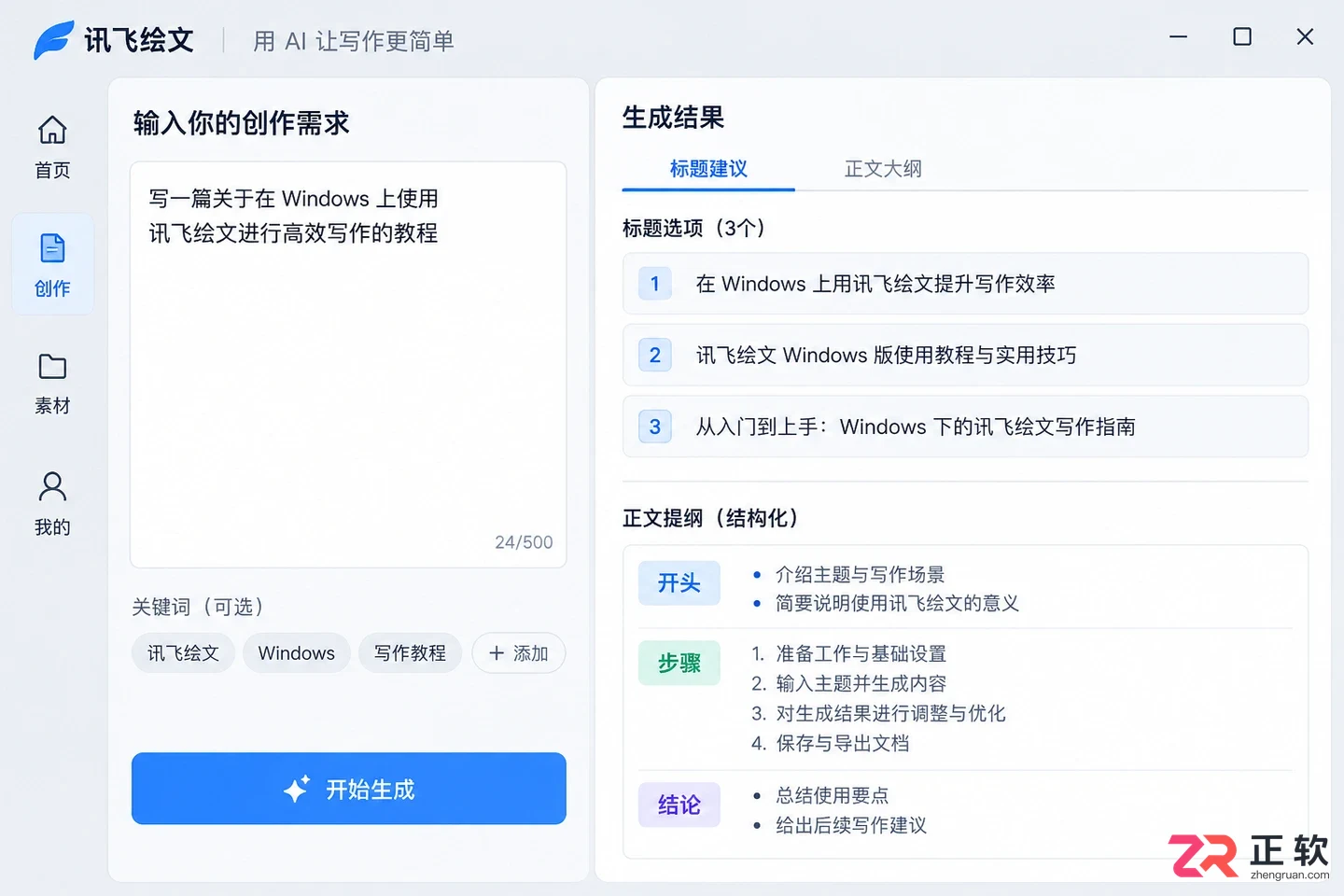Choose title 讯飞绘文 Windows 版使用教程与实用技巧
The image size is (1344, 896).
click(965, 355)
